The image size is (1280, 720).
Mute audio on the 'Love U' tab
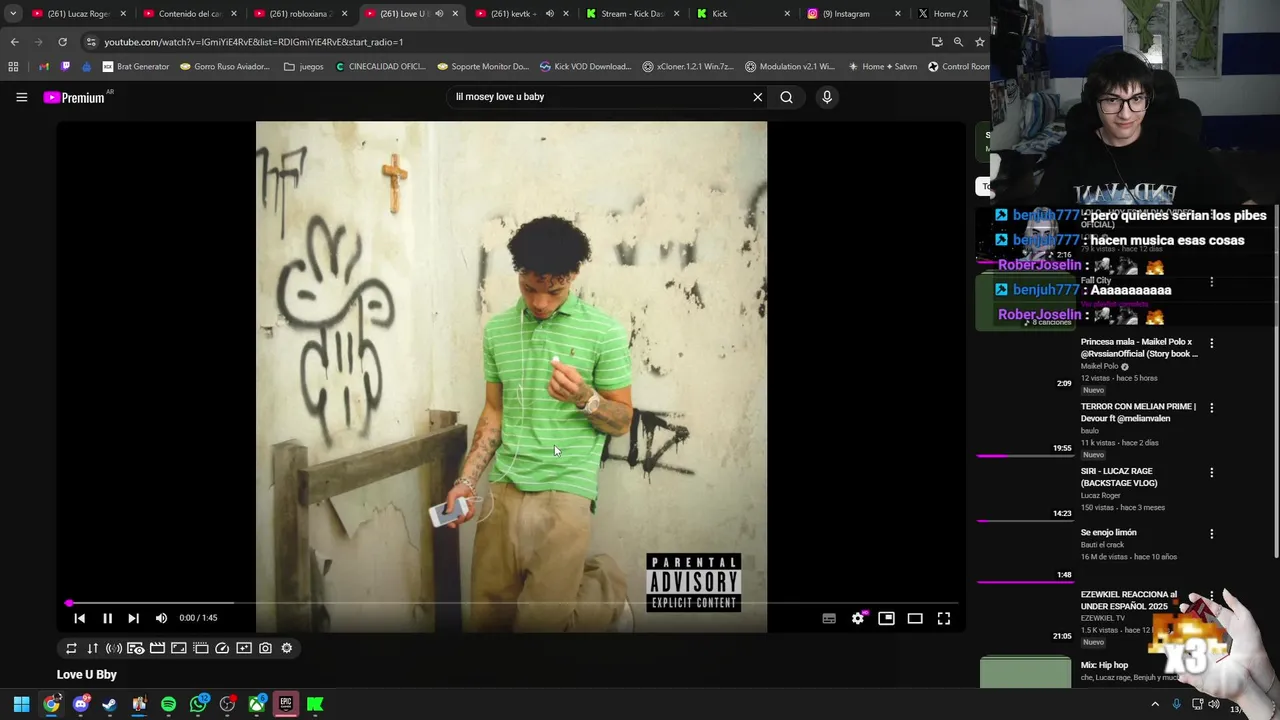(438, 14)
